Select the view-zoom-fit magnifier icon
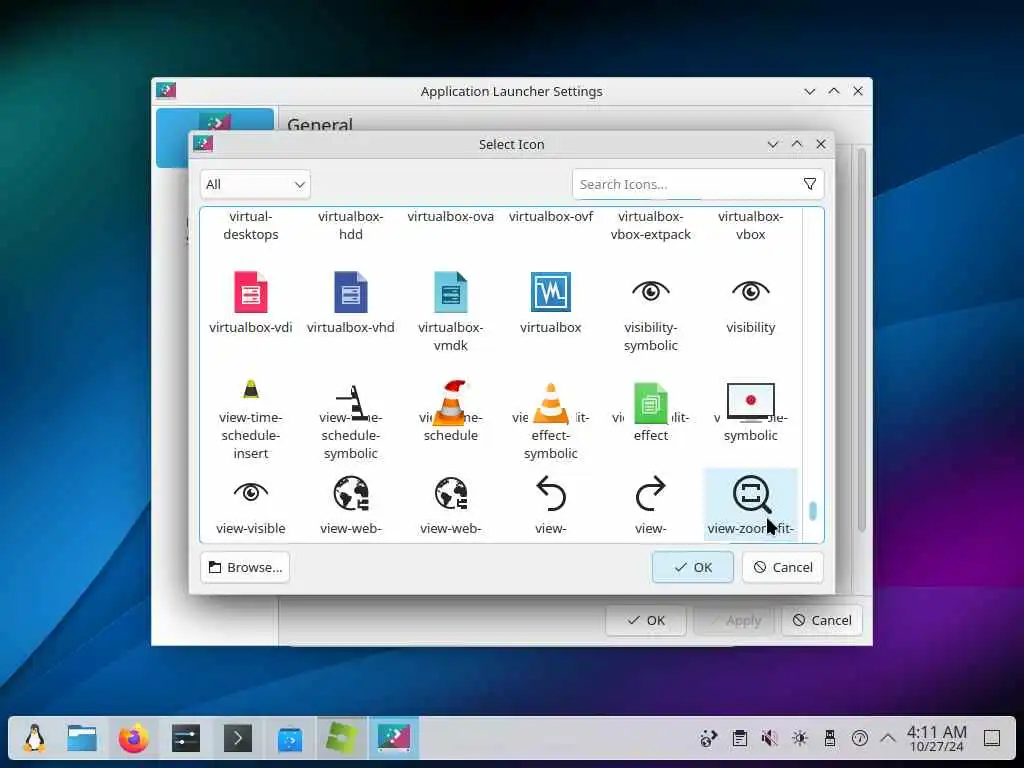Image resolution: width=1024 pixels, height=768 pixels. coord(751,494)
